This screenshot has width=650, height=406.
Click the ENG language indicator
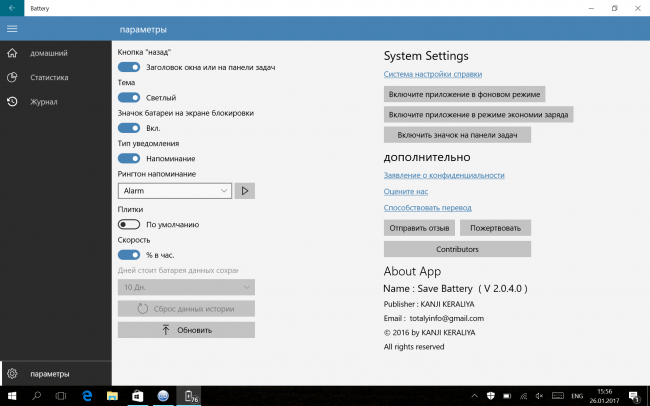(x=577, y=396)
